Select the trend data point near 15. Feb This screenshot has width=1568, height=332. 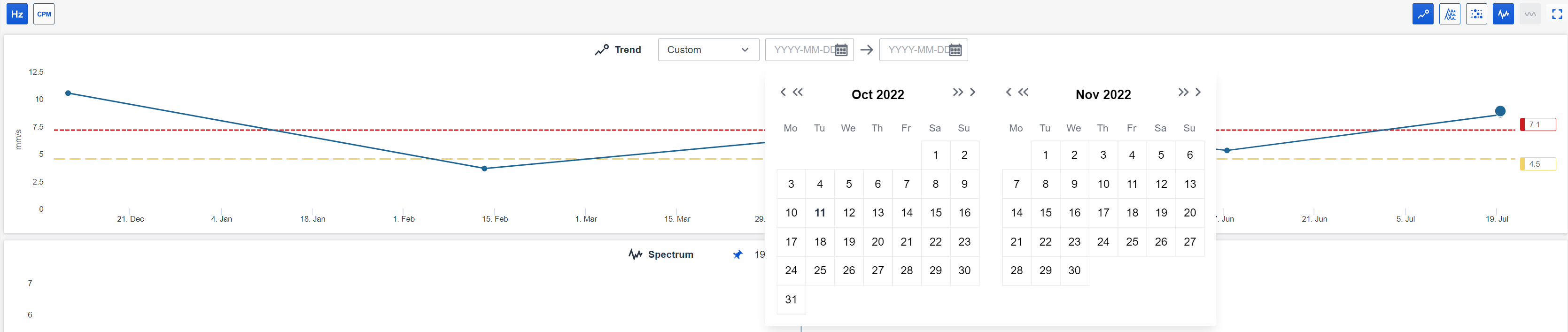pyautogui.click(x=484, y=169)
